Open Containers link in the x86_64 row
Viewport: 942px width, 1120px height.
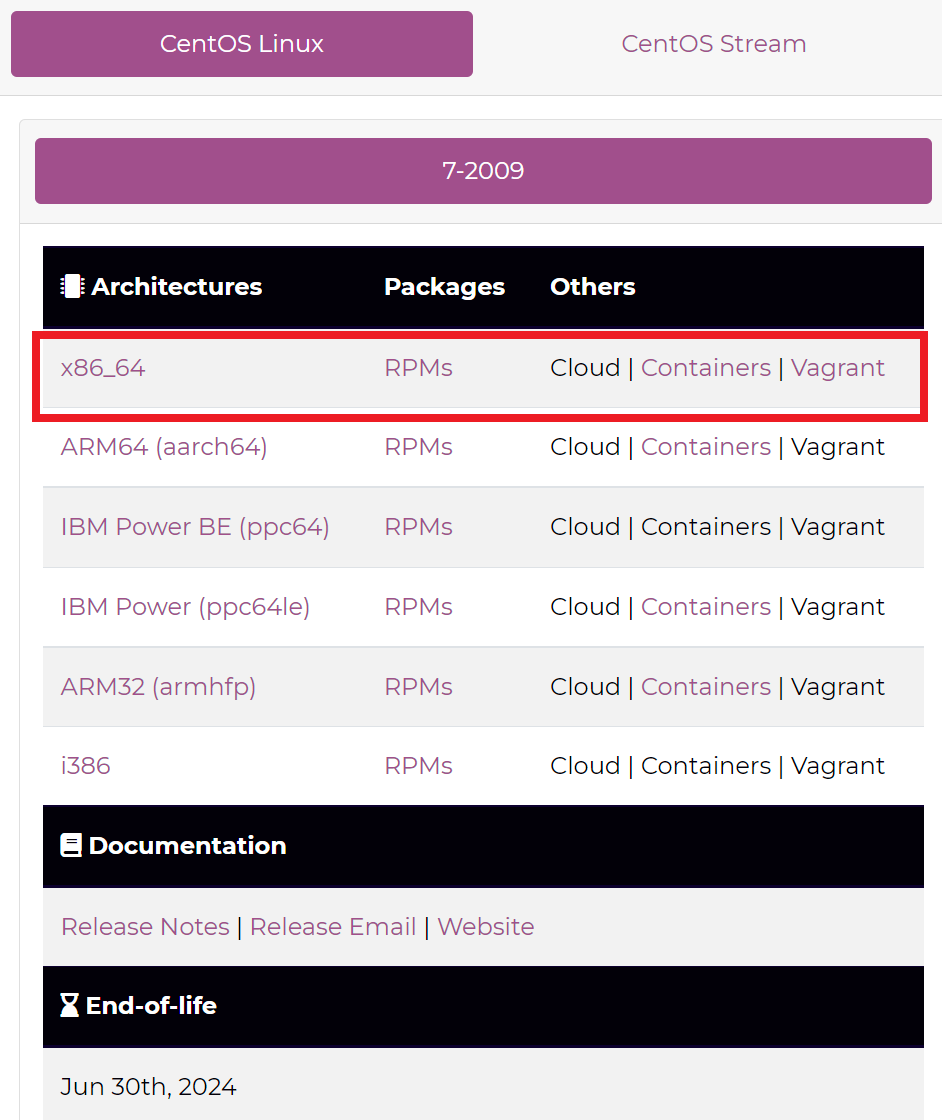click(x=706, y=368)
